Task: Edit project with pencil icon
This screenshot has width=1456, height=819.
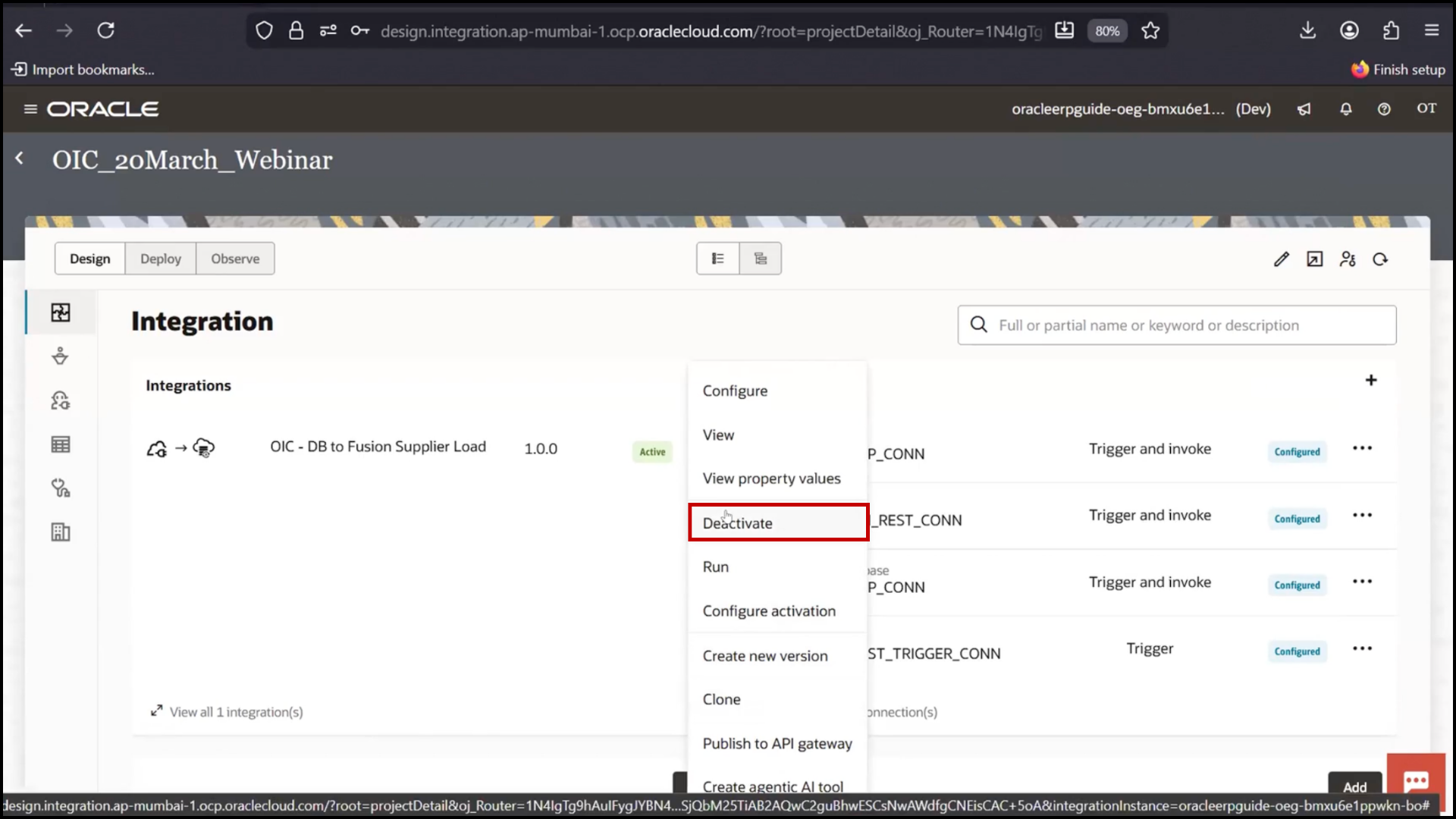Action: point(1281,259)
